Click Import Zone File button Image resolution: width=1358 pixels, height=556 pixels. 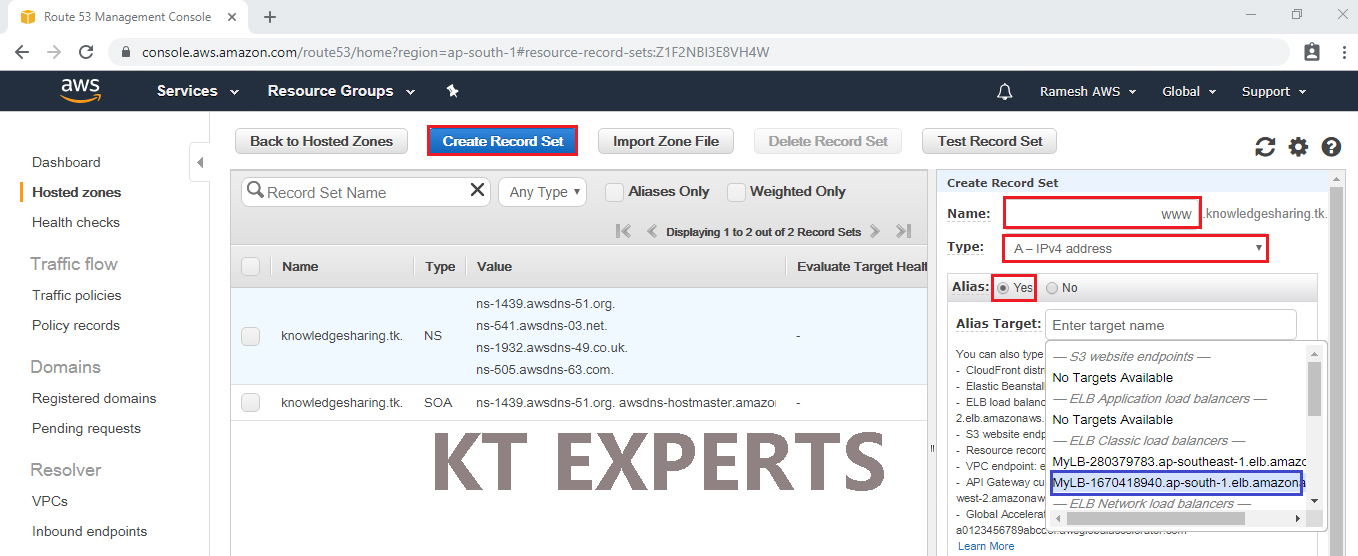pyautogui.click(x=666, y=141)
